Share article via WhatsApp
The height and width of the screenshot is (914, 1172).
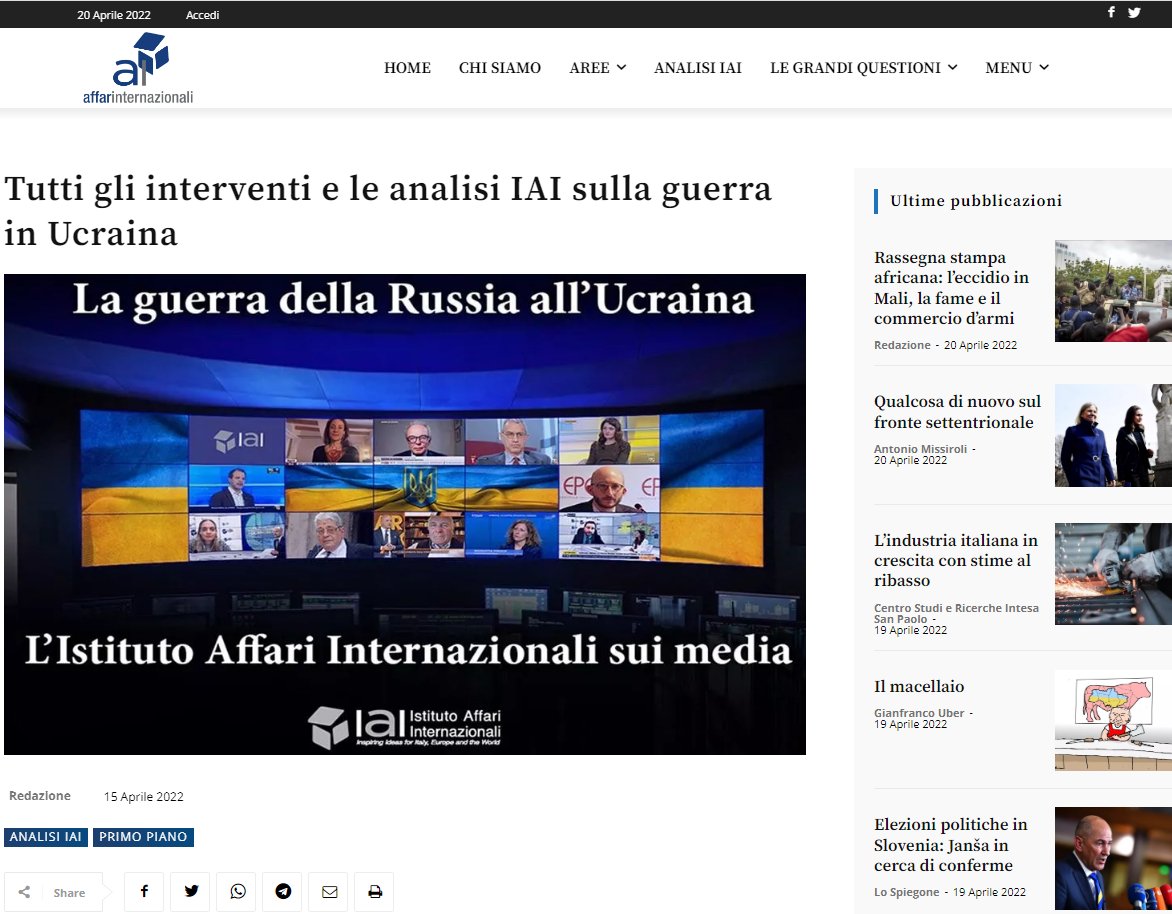click(x=238, y=892)
